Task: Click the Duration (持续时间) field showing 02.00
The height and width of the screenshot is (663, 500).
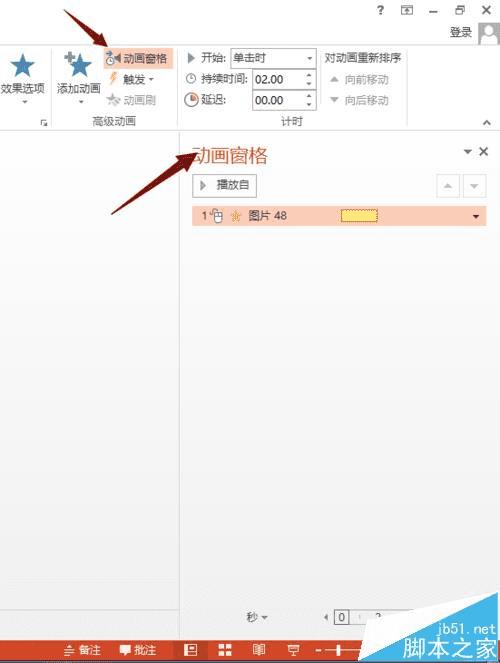Action: tap(278, 79)
